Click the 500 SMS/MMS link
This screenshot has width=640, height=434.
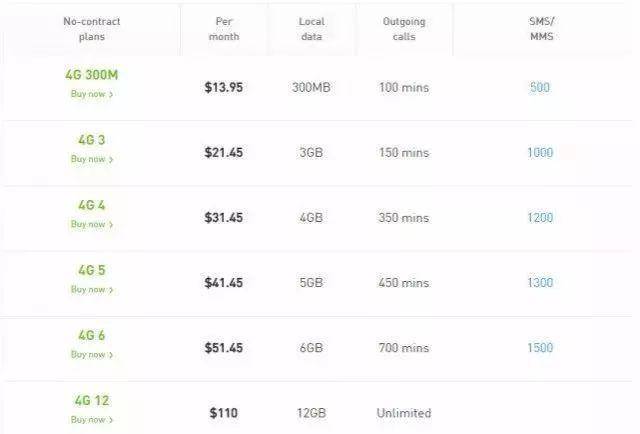[x=539, y=88]
